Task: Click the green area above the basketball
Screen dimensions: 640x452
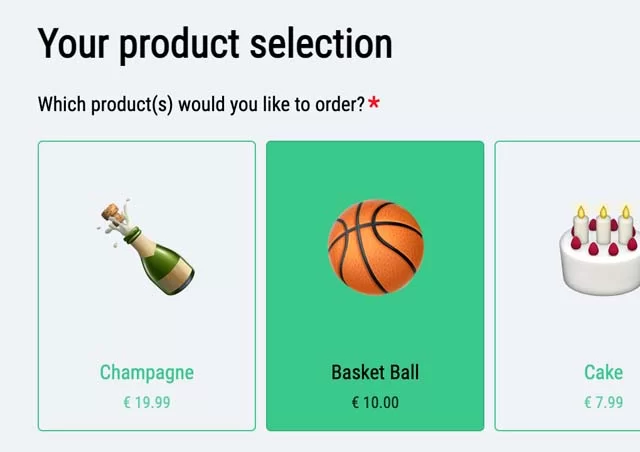Action: click(375, 169)
